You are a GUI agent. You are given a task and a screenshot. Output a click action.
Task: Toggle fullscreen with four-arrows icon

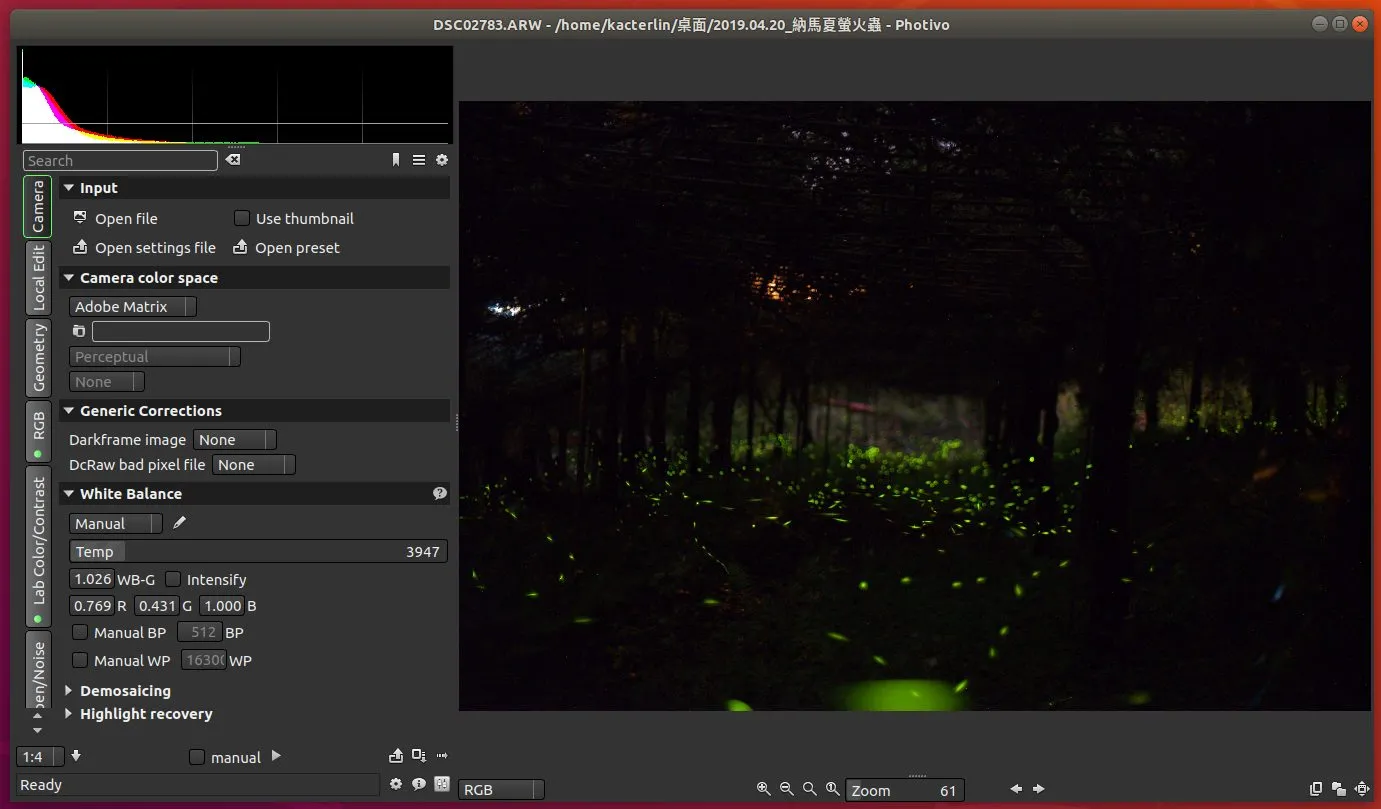1362,789
